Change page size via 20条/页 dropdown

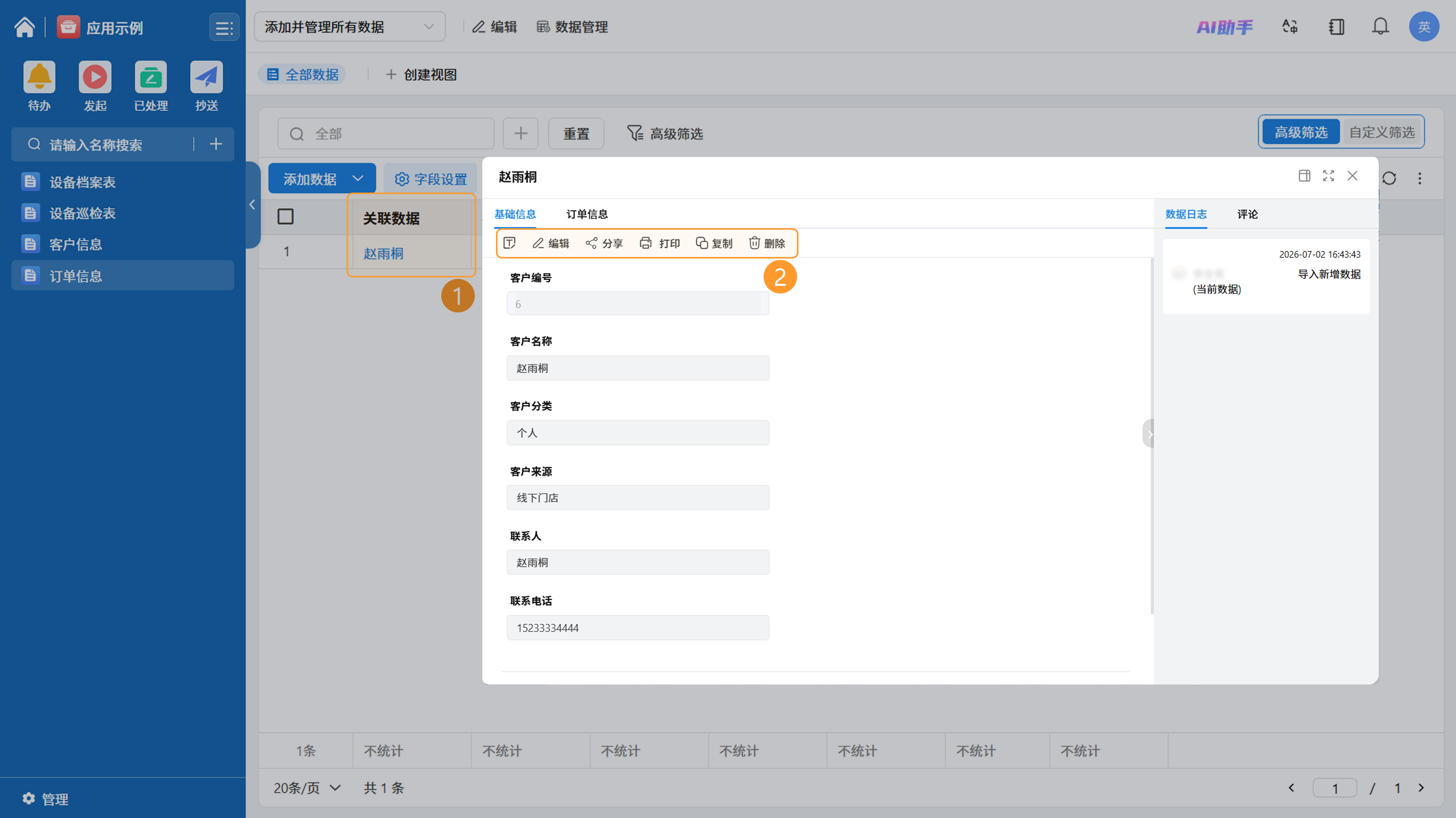pyautogui.click(x=307, y=788)
